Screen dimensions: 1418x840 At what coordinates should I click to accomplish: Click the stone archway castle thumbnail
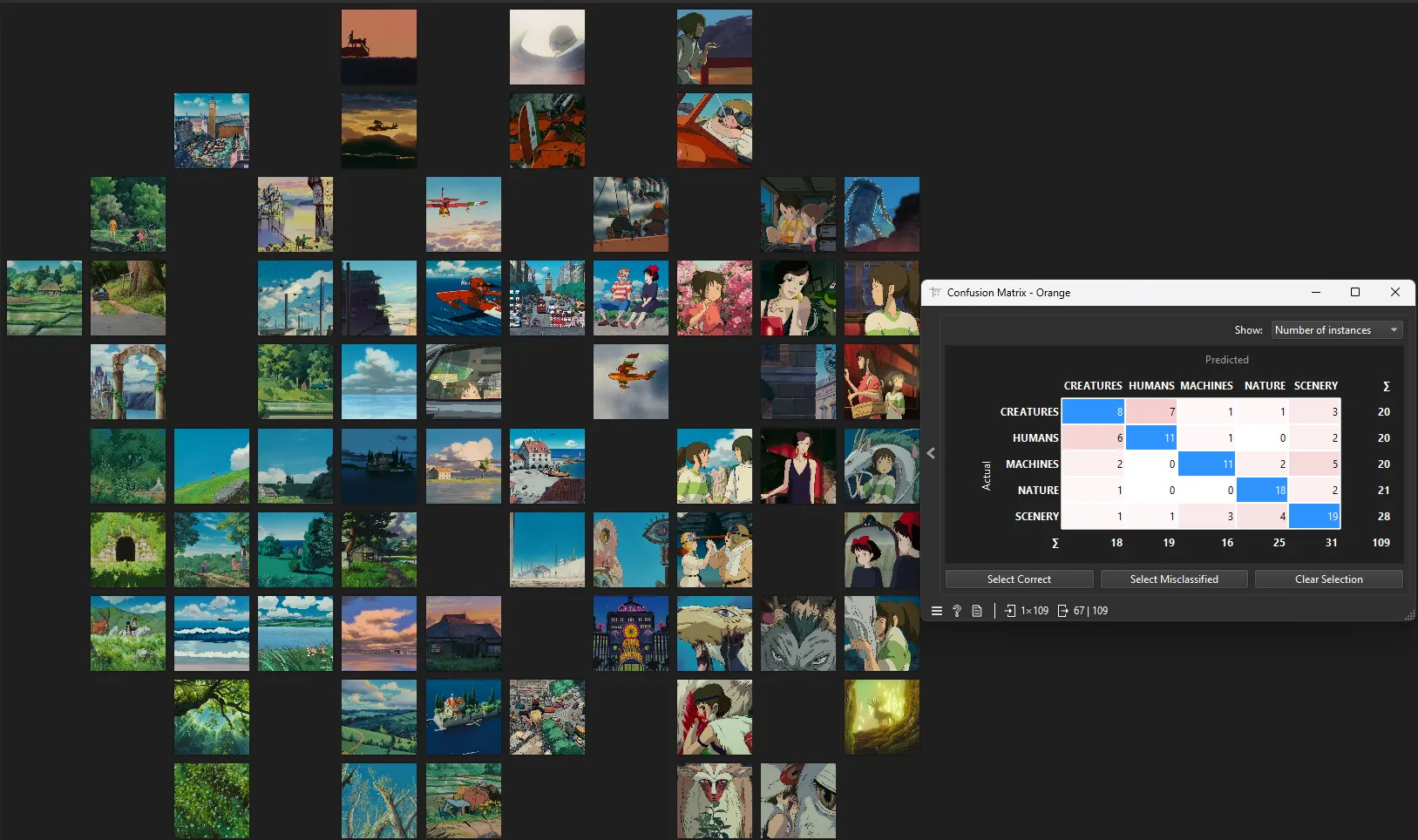pyautogui.click(x=127, y=382)
